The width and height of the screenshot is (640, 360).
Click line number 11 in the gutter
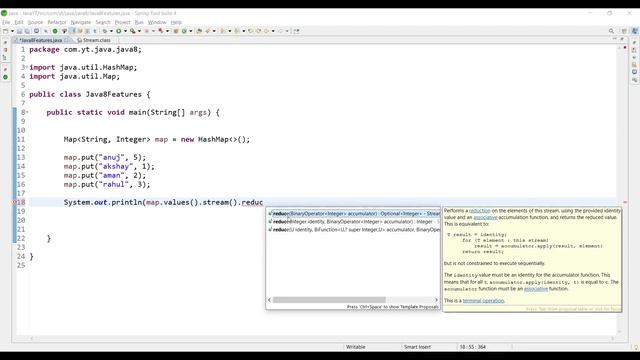21,139
